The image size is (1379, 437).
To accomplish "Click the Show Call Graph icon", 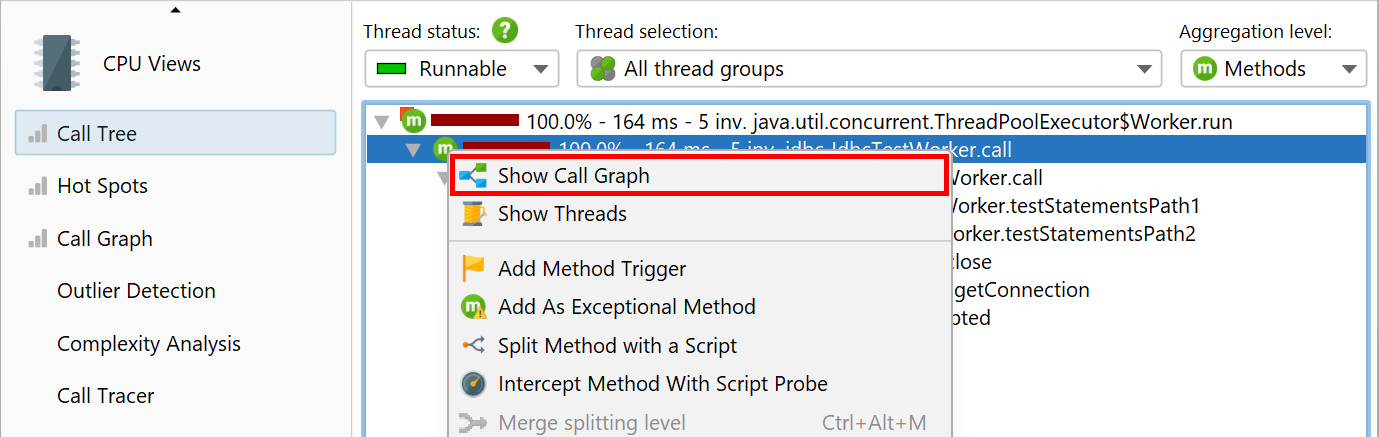I will [x=472, y=176].
